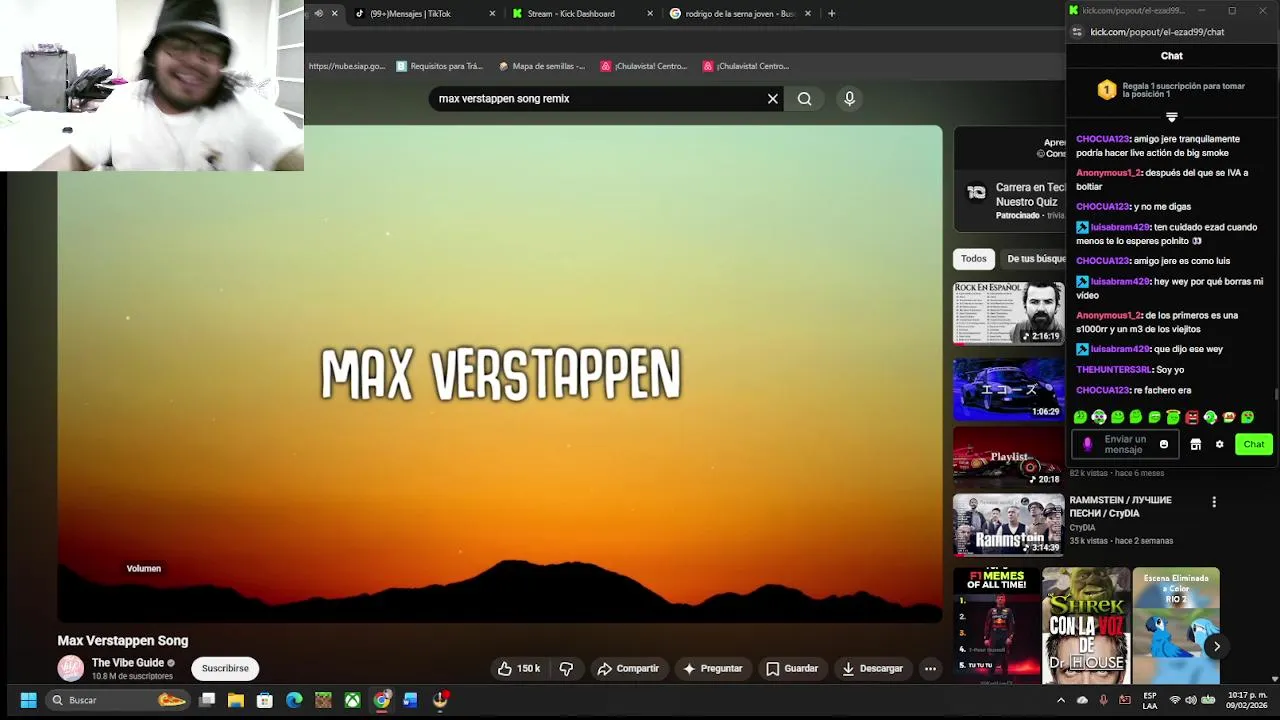Viewport: 1280px width, 720px height.
Task: Switch to Chrome in the taskbar
Action: point(381,700)
